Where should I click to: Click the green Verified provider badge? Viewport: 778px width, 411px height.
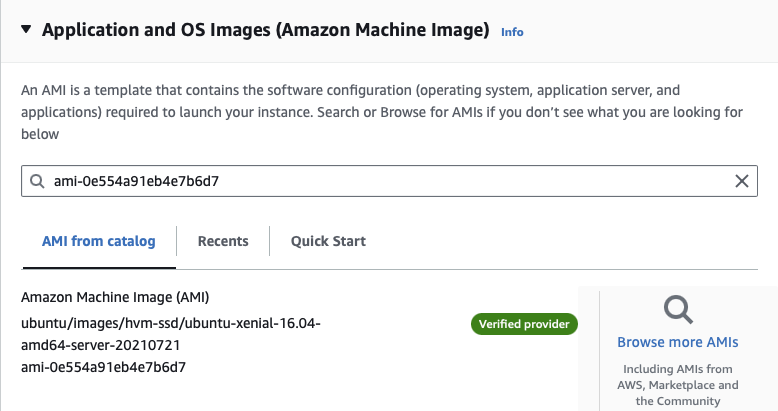(x=524, y=325)
